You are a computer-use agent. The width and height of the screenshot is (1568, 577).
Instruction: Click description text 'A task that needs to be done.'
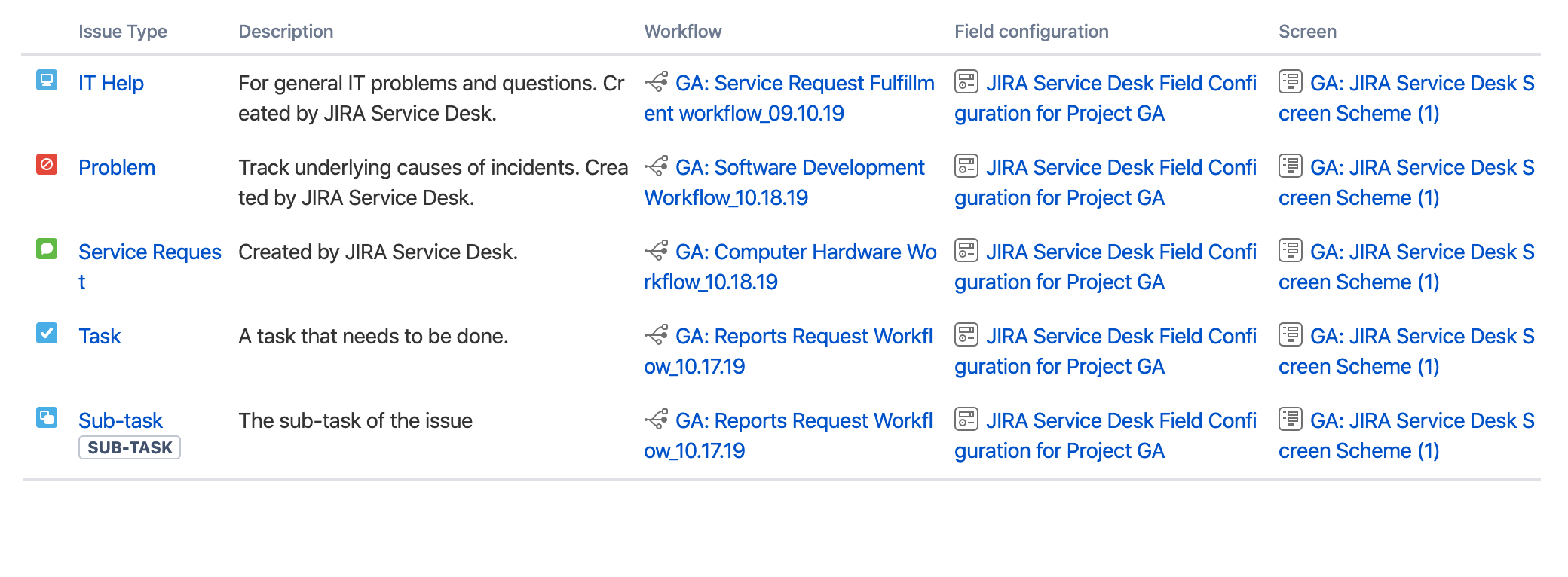[373, 337]
